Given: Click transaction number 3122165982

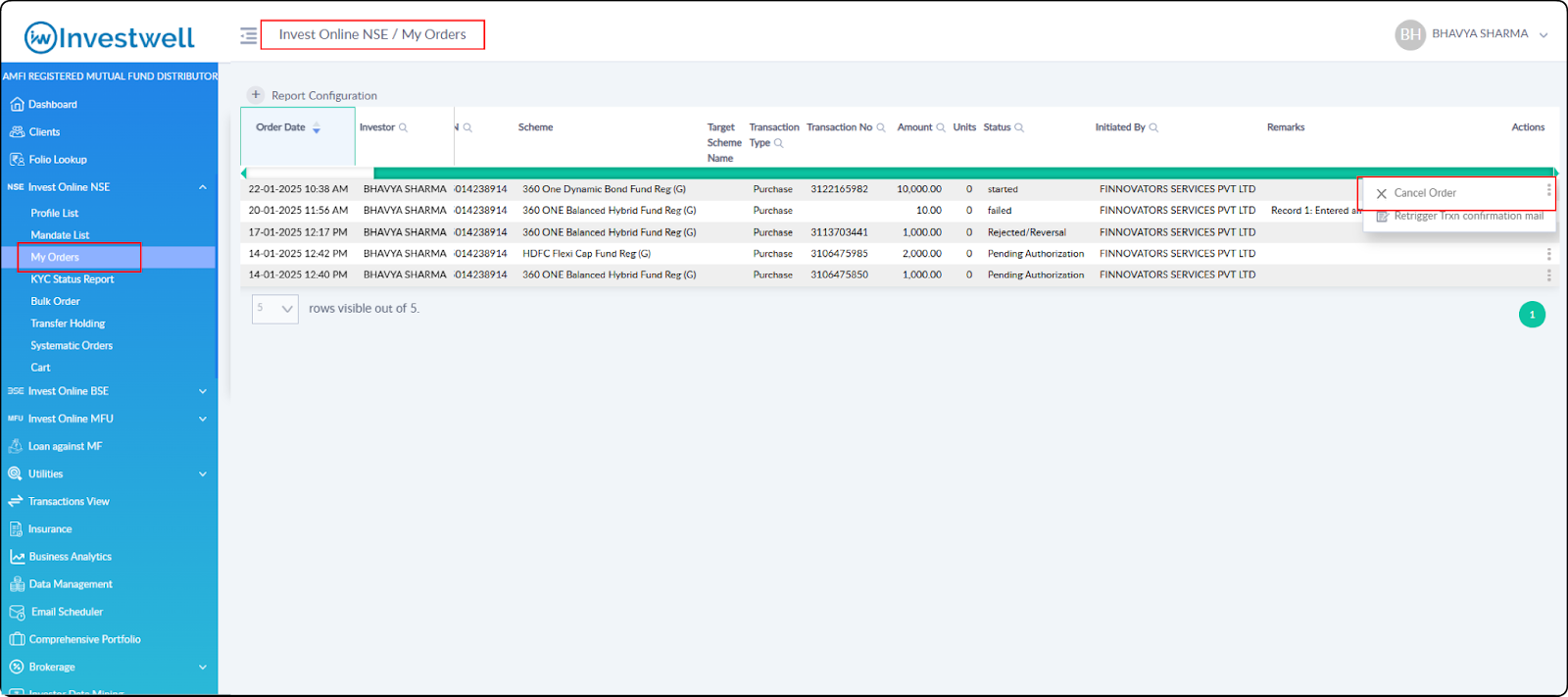Looking at the screenshot, I should click(839, 189).
